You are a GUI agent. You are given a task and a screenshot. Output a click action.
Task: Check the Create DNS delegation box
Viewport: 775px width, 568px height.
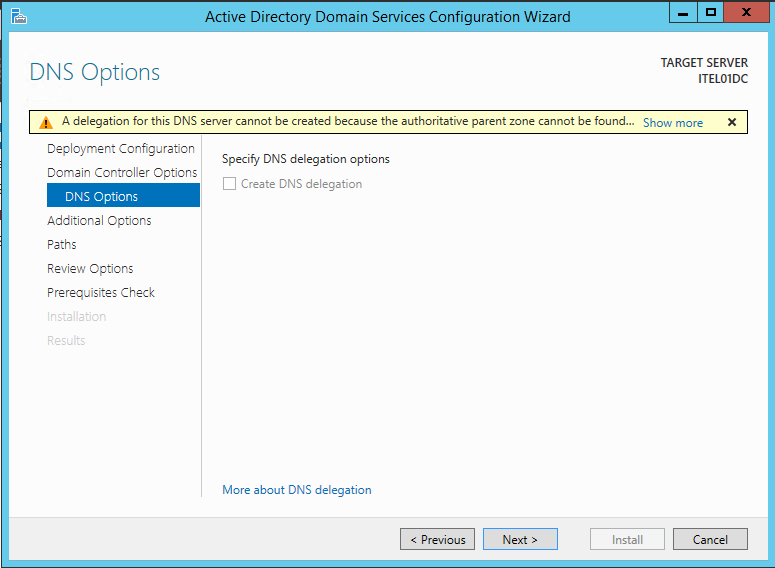click(229, 184)
